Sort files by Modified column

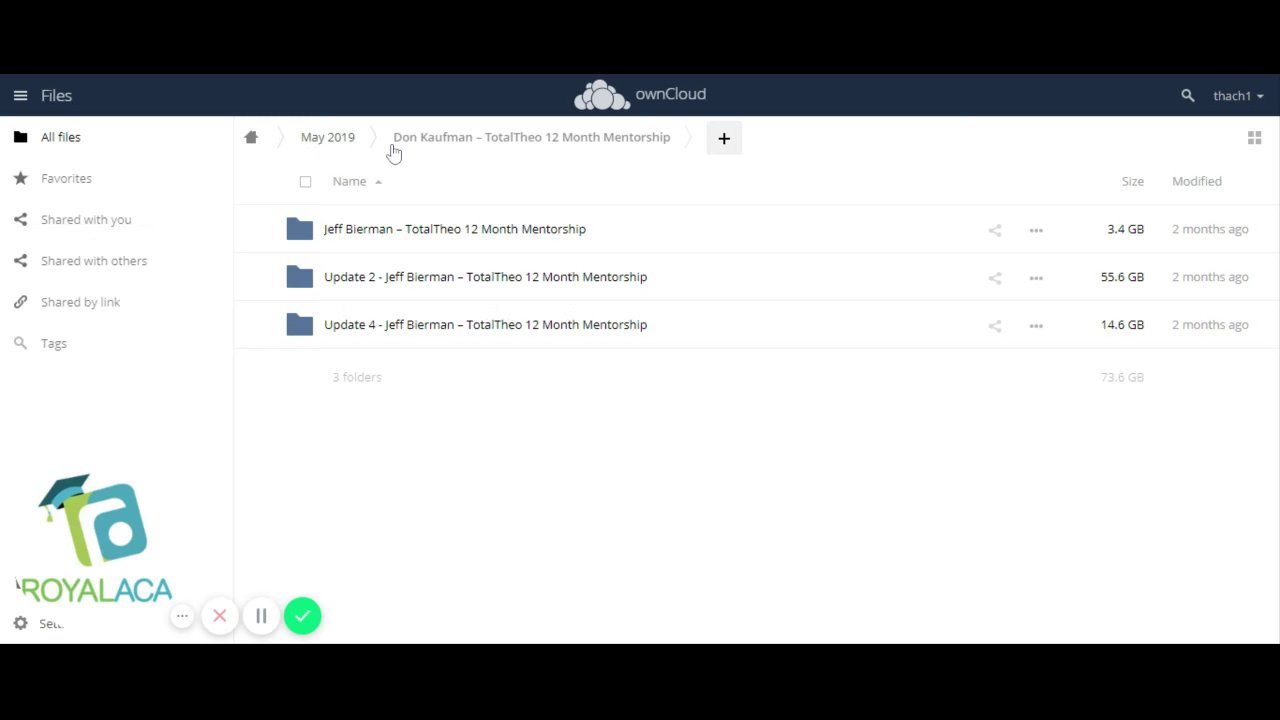pyautogui.click(x=1197, y=181)
